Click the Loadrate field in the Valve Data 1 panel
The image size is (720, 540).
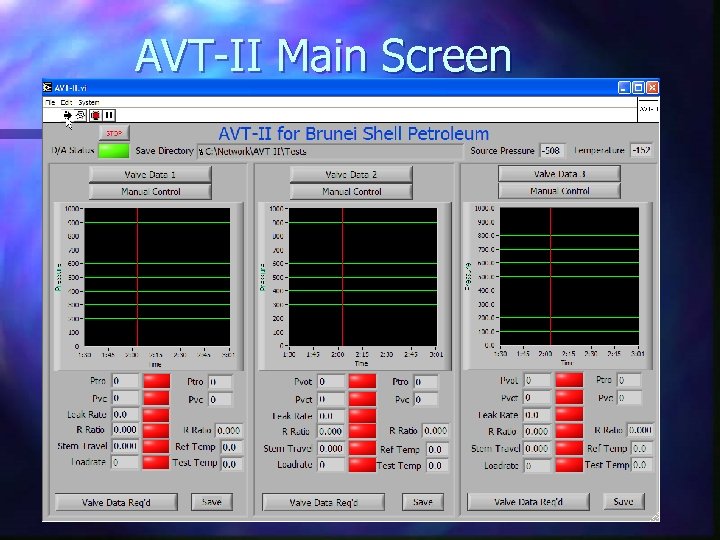[125, 462]
